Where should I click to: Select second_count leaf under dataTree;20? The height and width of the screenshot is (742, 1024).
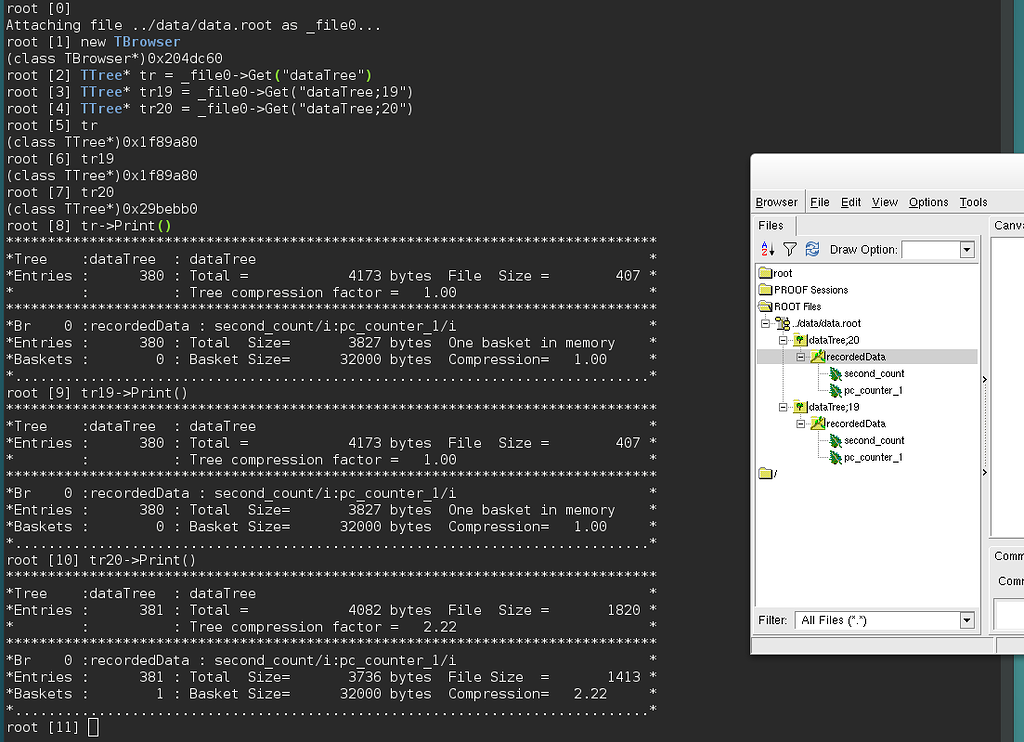873,374
